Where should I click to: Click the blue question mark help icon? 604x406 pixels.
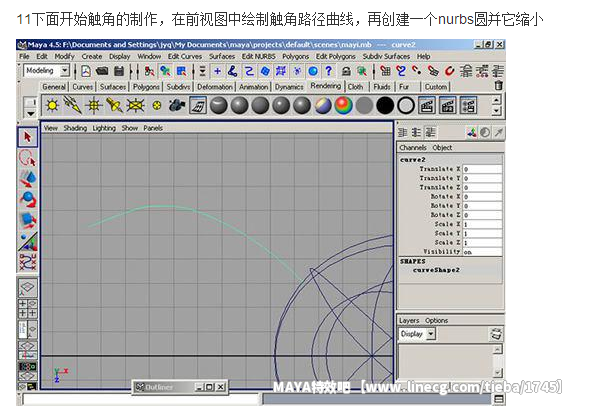tap(328, 71)
